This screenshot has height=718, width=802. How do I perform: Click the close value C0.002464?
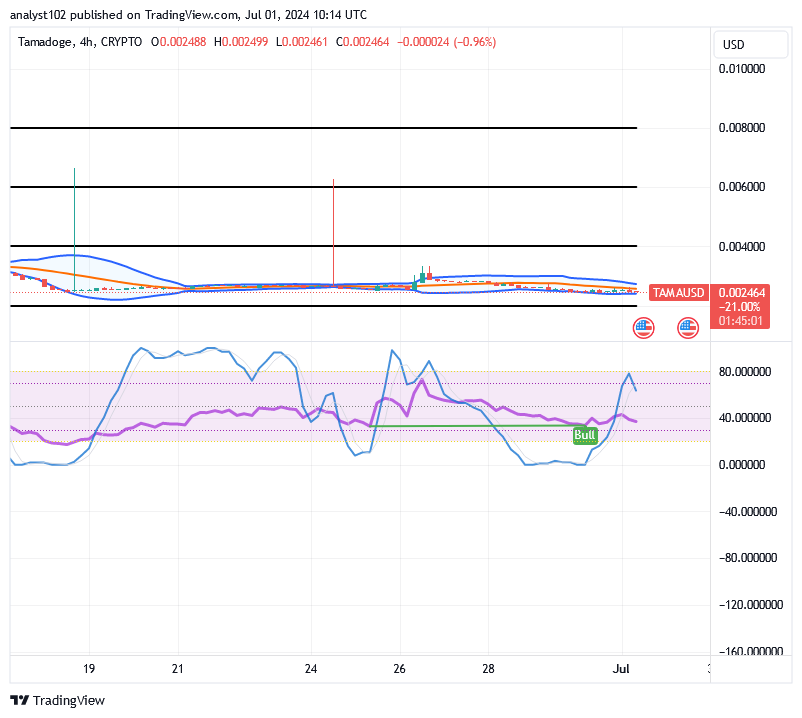coord(363,42)
